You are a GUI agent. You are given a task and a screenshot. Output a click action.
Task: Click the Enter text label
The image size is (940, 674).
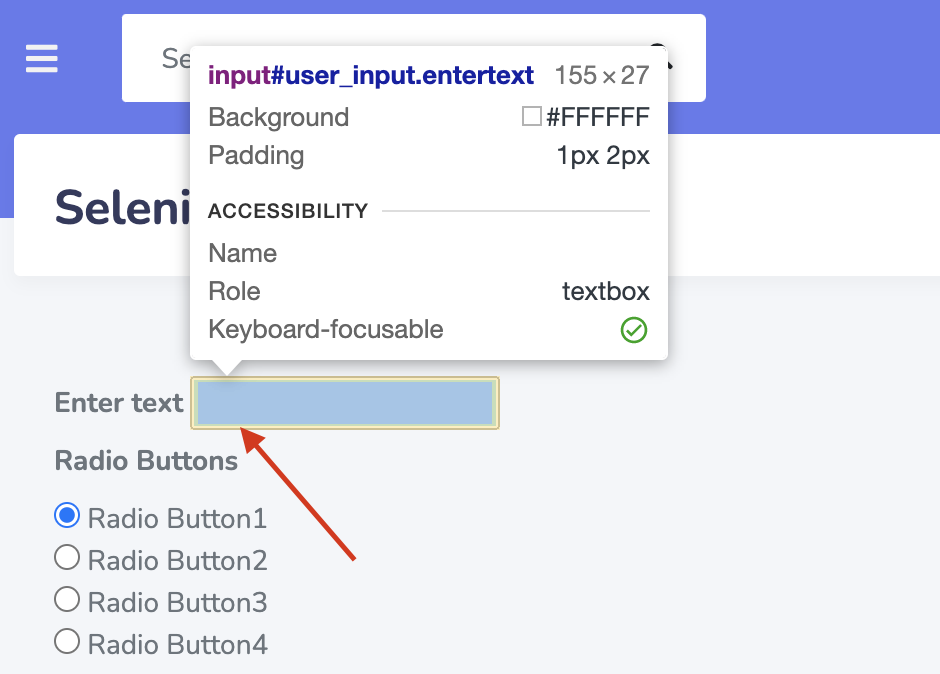click(x=119, y=402)
